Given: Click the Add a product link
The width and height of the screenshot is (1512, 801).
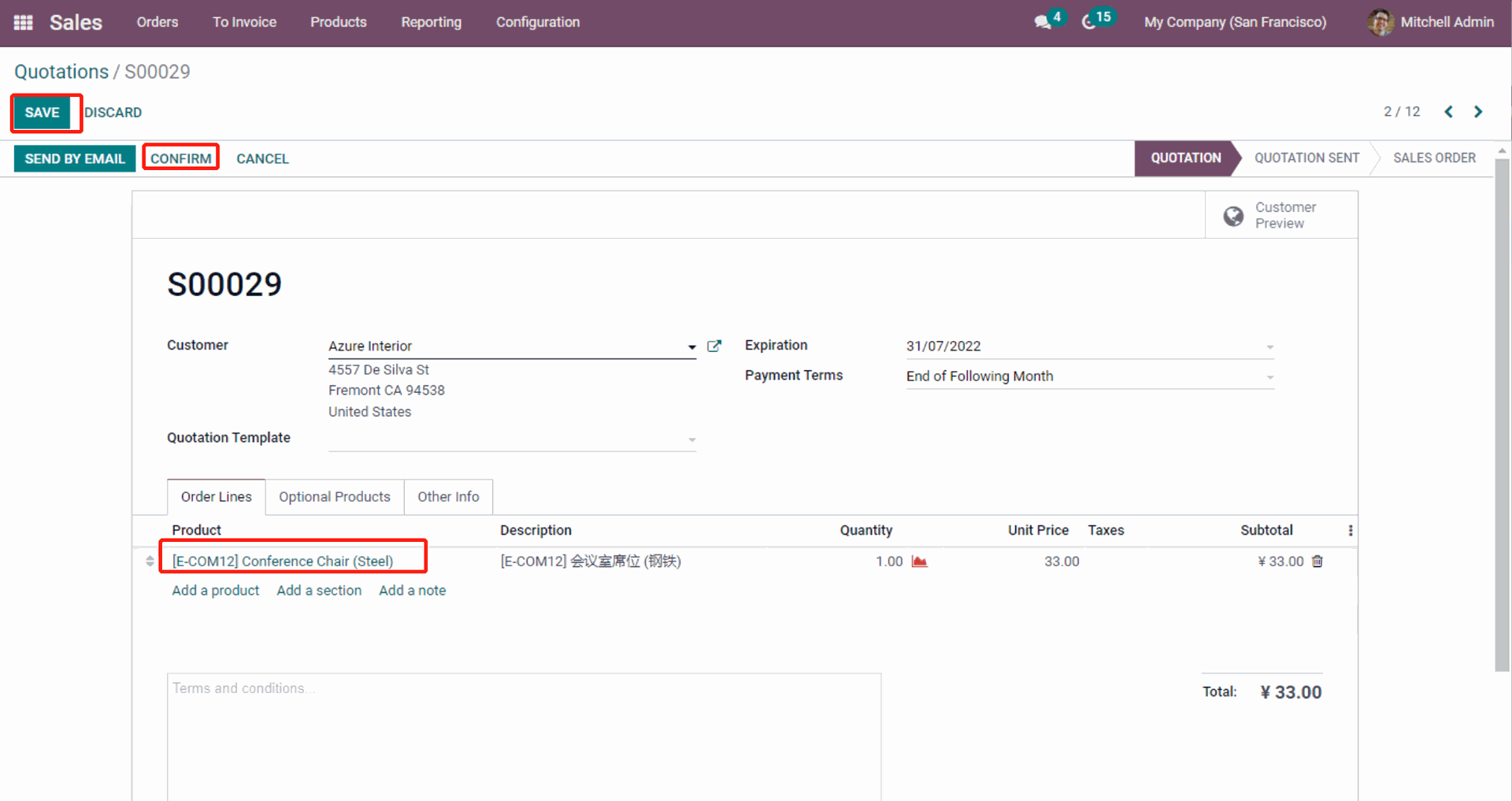Looking at the screenshot, I should 215,591.
